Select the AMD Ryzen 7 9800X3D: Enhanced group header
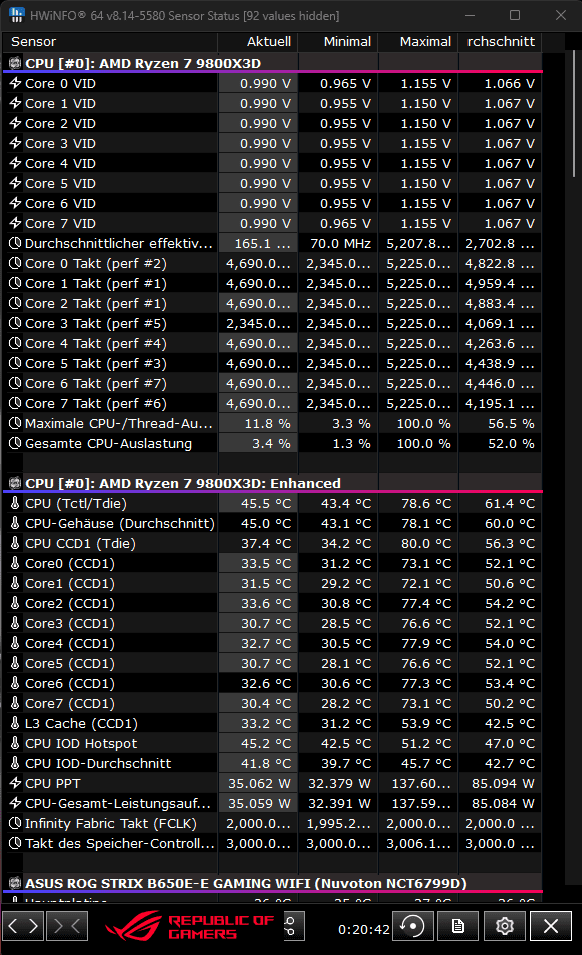This screenshot has height=955, width=582. click(183, 483)
